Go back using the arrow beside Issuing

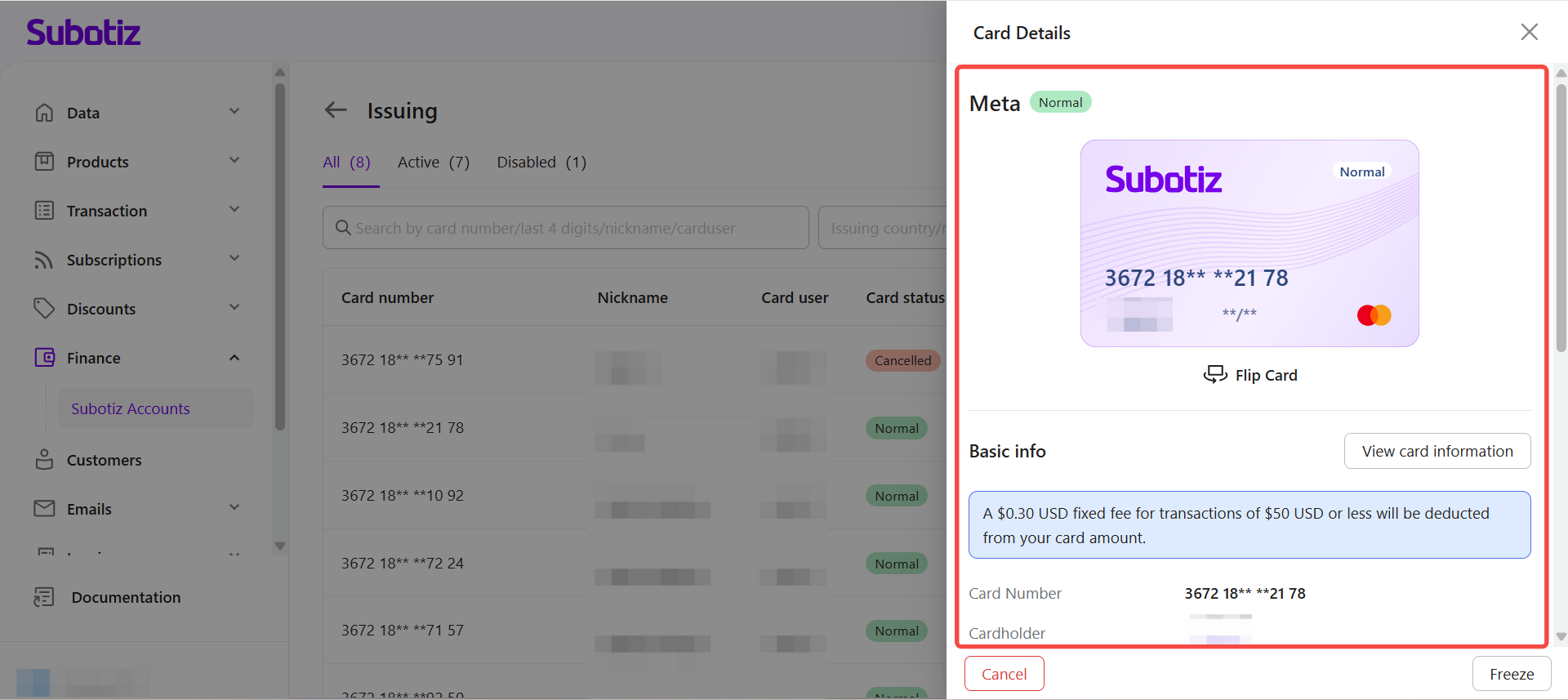pos(336,110)
